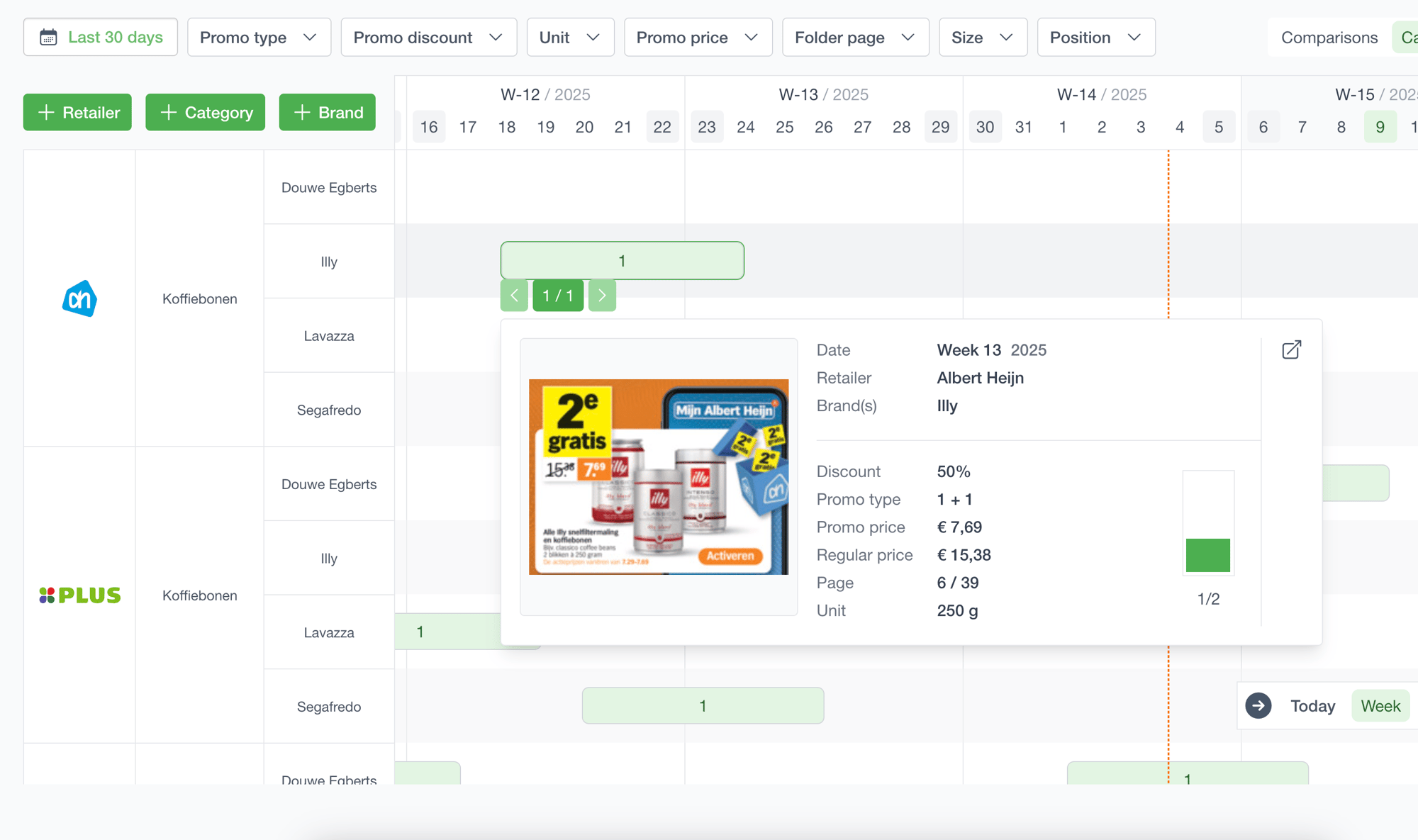Expand the Position dropdown
Viewport: 1418px width, 840px height.
tap(1096, 37)
